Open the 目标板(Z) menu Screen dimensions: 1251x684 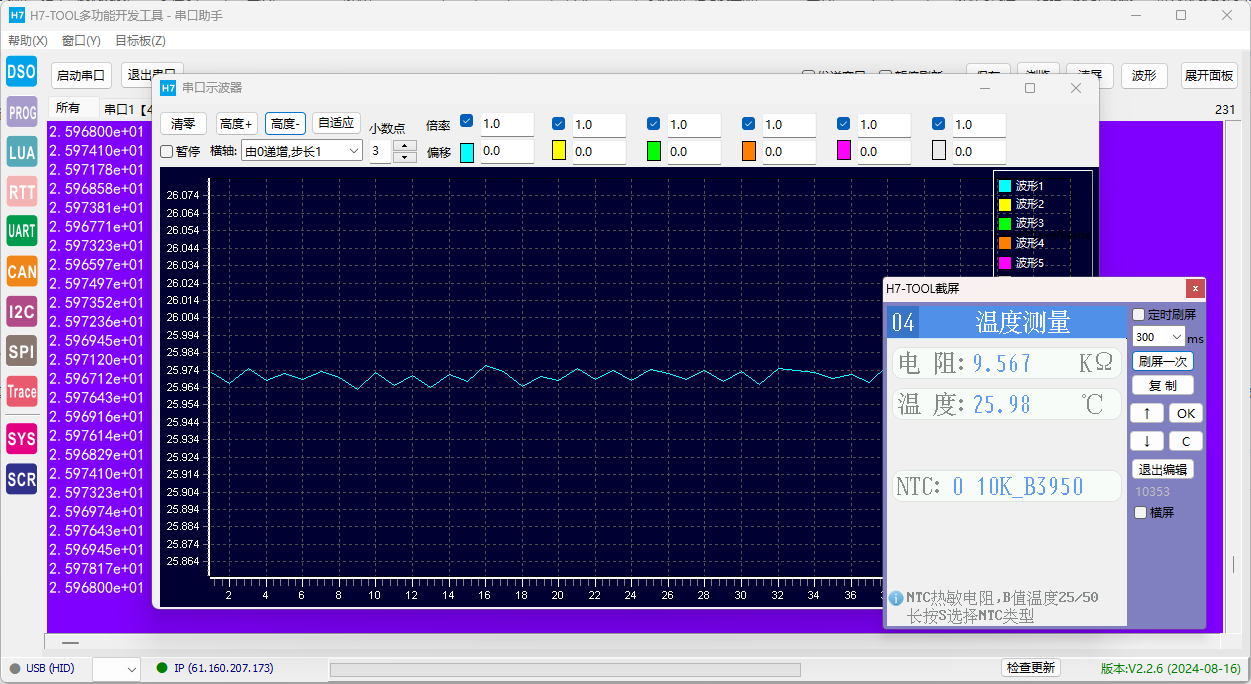click(140, 41)
